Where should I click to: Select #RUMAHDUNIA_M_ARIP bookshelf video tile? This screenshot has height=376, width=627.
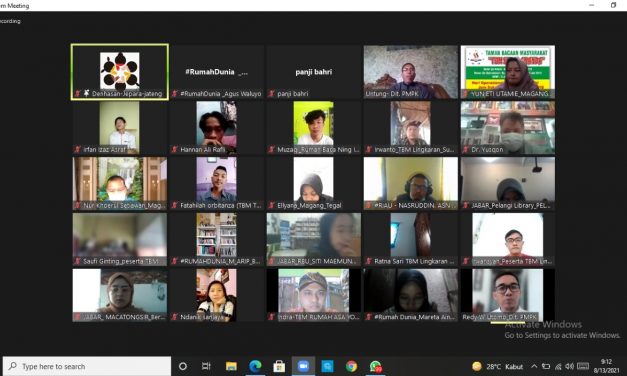217,240
